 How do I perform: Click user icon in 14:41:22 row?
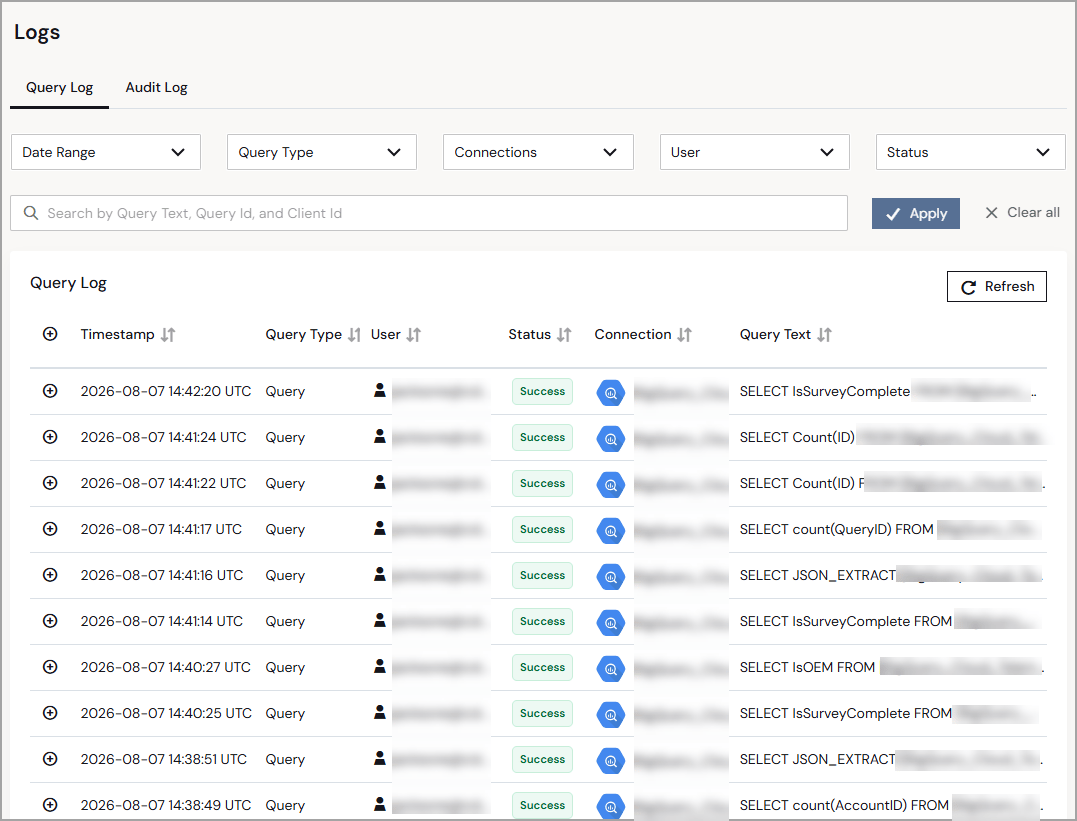pos(379,482)
